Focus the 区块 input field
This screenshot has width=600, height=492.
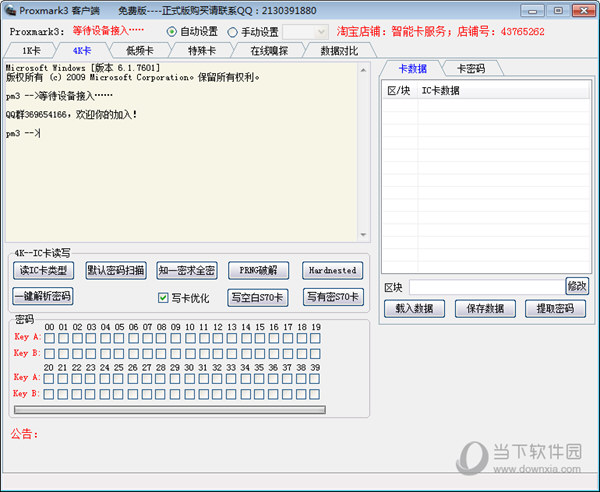(x=487, y=287)
